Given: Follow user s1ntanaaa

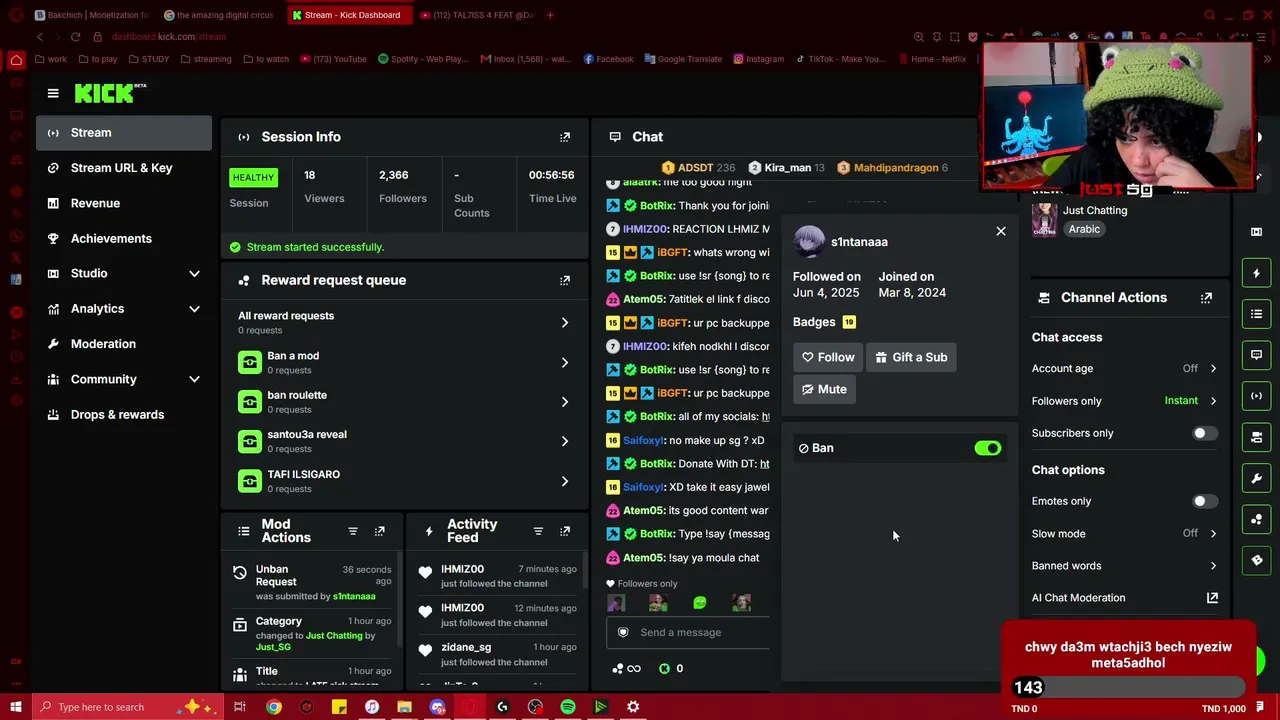Looking at the screenshot, I should [x=828, y=357].
